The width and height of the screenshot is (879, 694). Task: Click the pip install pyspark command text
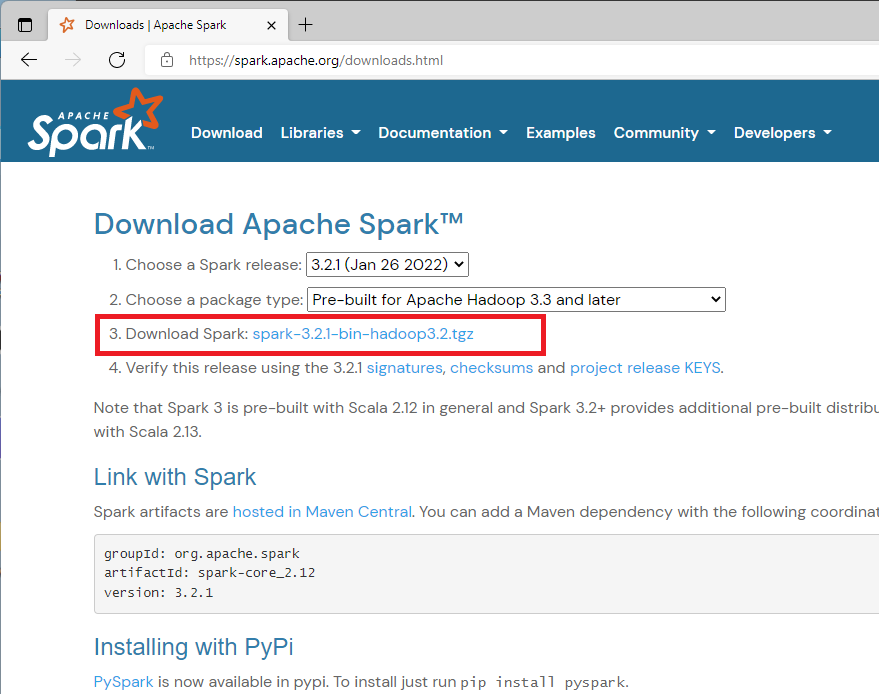(542, 682)
